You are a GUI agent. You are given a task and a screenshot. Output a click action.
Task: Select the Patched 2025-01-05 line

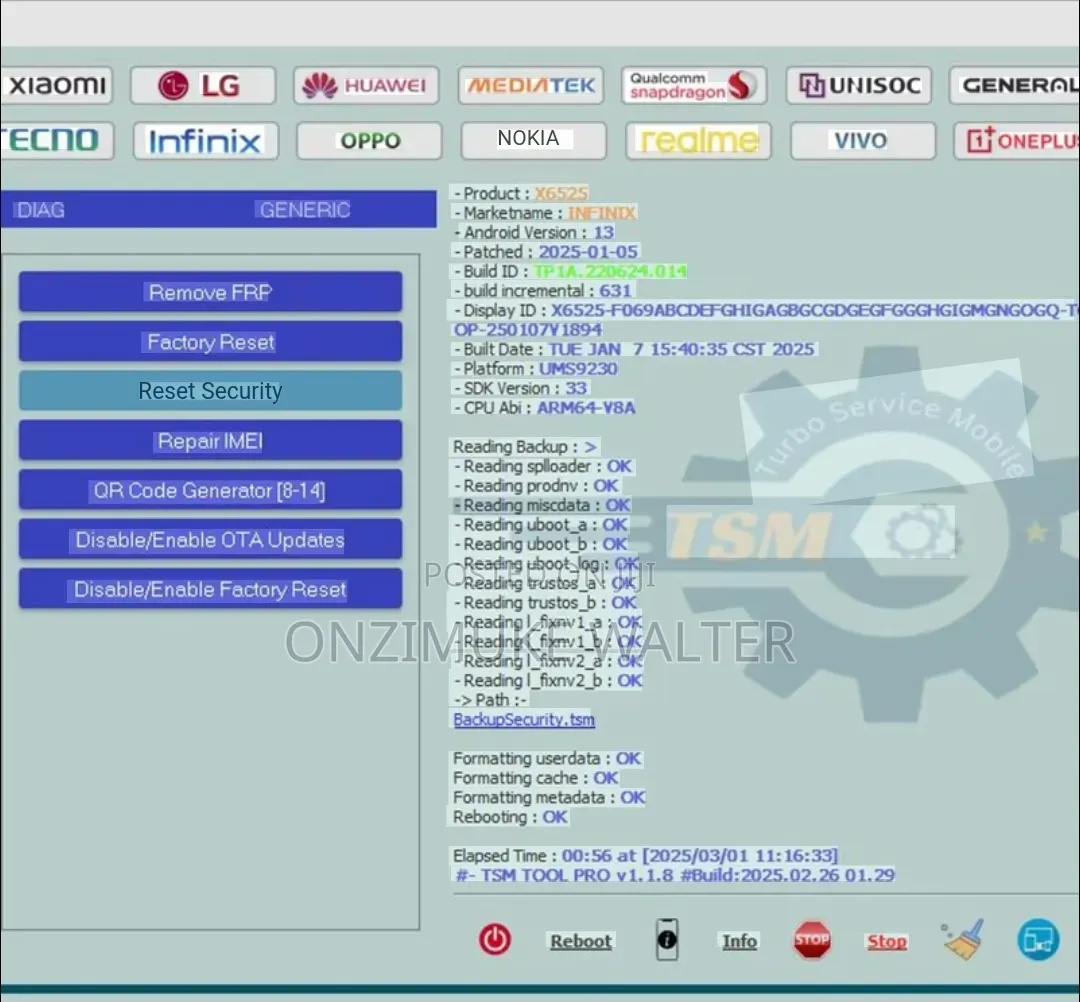tap(546, 252)
